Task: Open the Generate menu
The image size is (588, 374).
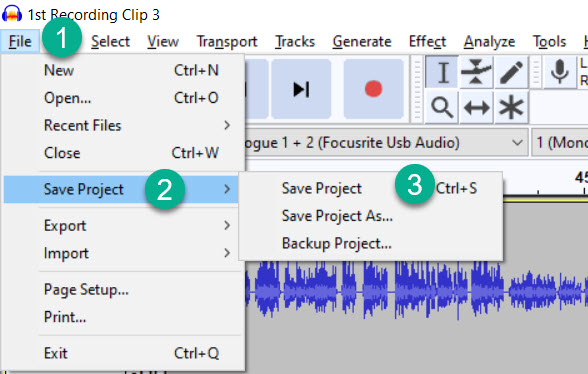Action: click(x=362, y=41)
